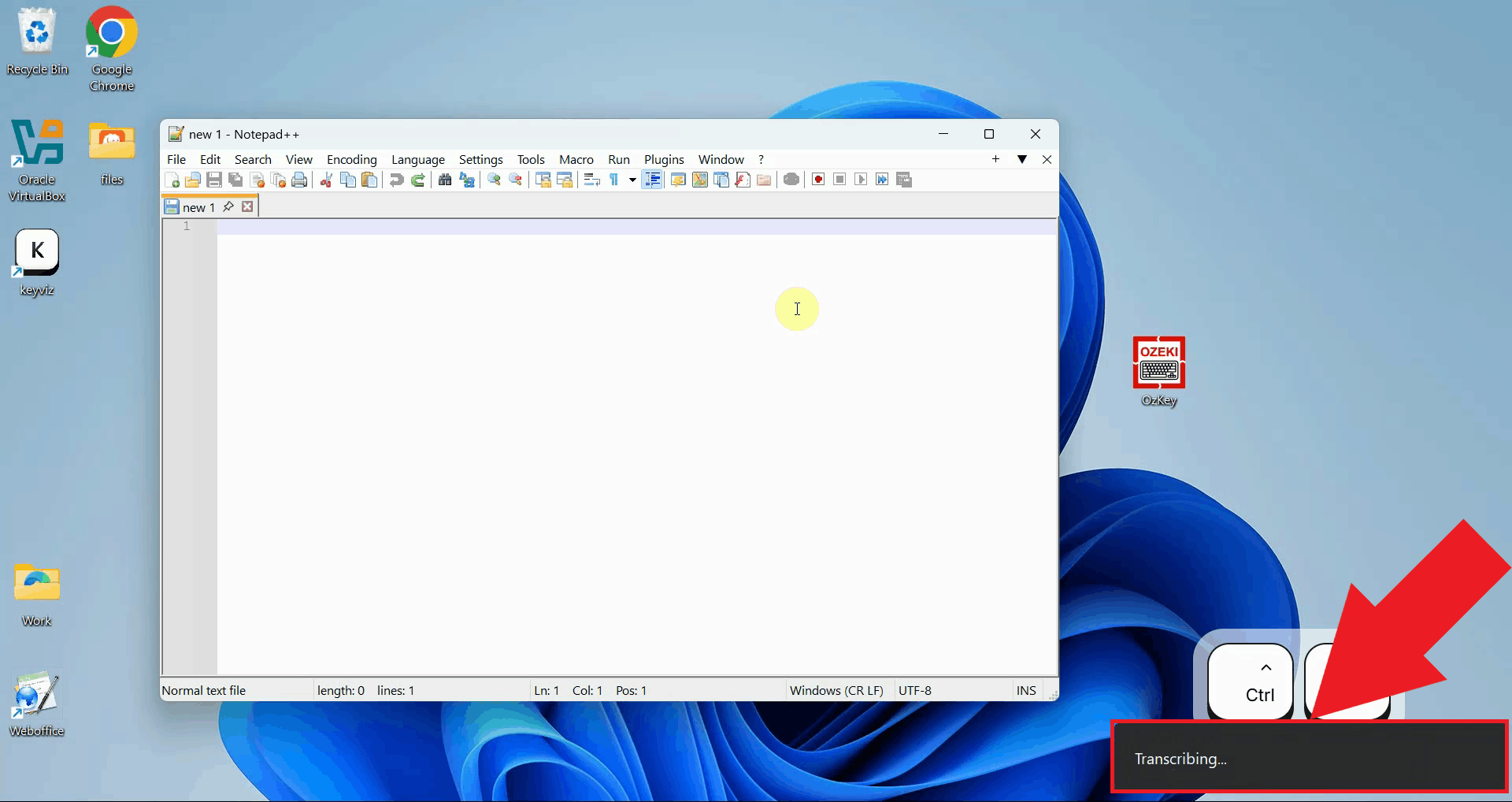This screenshot has height=802, width=1512.
Task: Click the Print document icon
Action: [299, 180]
